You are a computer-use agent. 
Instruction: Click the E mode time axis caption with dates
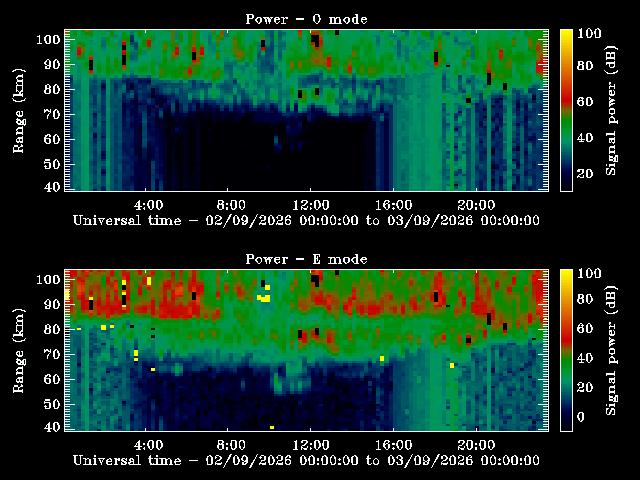pos(306,461)
